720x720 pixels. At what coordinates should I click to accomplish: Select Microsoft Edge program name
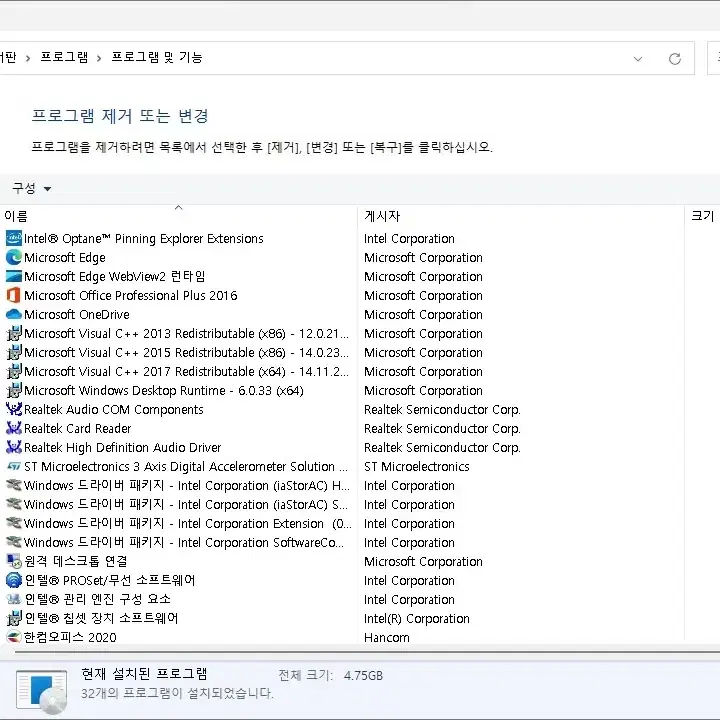click(x=65, y=258)
